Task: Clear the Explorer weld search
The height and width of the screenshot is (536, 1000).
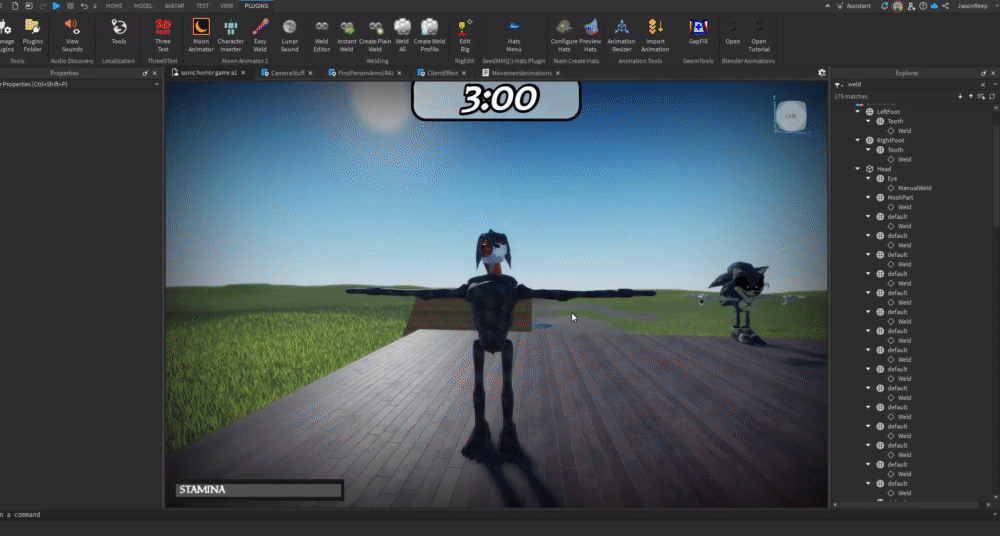Action: [x=983, y=84]
